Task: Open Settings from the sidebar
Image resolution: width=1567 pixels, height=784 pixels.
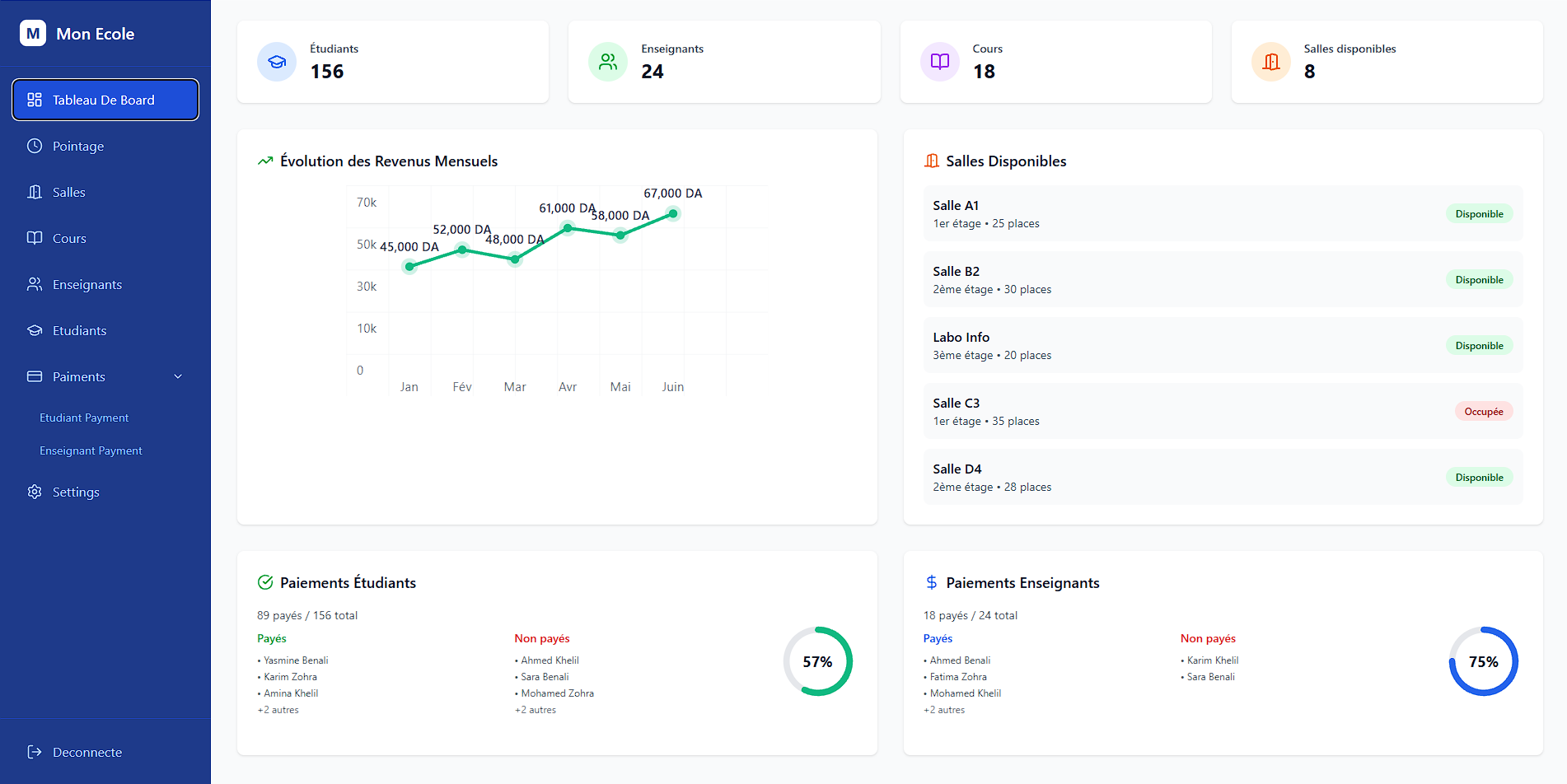Action: [105, 492]
